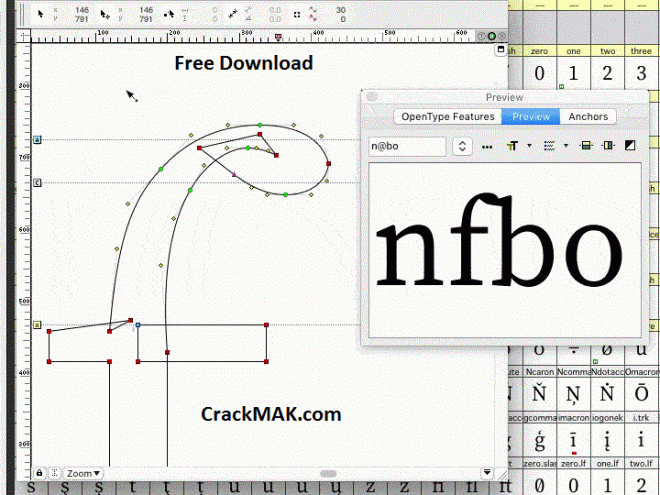This screenshot has width=660, height=495.
Task: Click the red metrics marker on horizontal ruler
Action: [278, 37]
